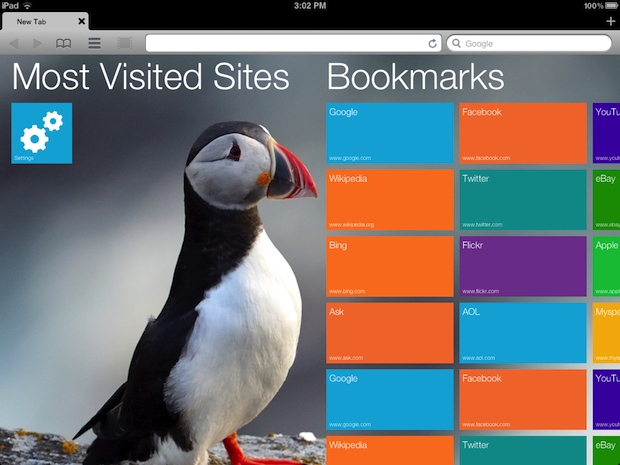Reload page using the refresh icon
The width and height of the screenshot is (620, 465).
pyautogui.click(x=433, y=43)
